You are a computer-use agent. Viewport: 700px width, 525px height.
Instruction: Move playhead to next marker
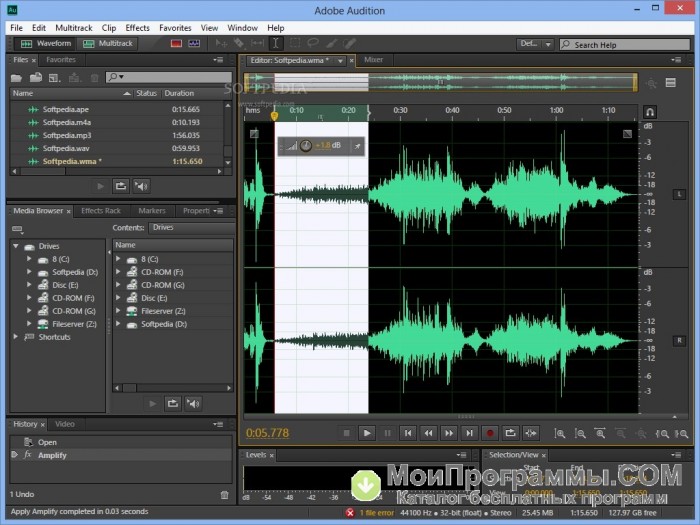[x=469, y=433]
